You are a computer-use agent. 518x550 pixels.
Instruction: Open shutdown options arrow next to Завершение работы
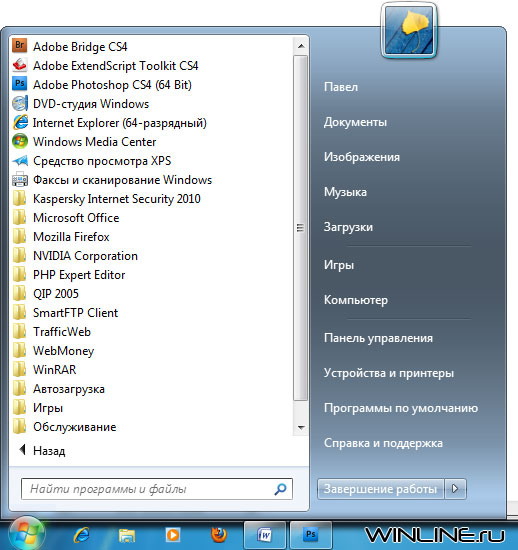point(455,489)
